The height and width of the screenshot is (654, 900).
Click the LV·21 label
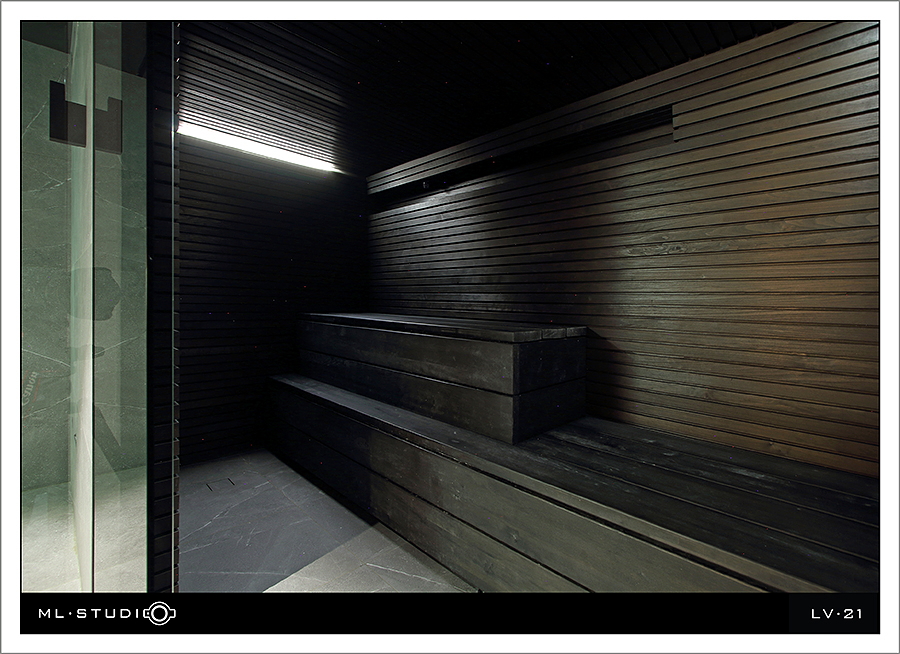[836, 614]
